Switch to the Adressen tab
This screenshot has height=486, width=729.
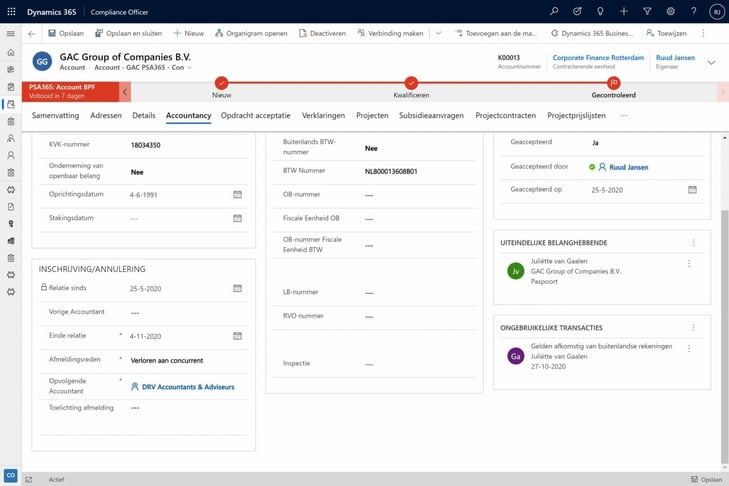pyautogui.click(x=106, y=115)
